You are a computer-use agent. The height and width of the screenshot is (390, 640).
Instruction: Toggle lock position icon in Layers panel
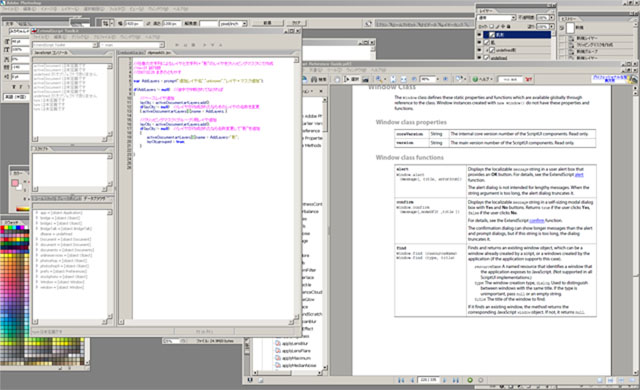[x=503, y=27]
